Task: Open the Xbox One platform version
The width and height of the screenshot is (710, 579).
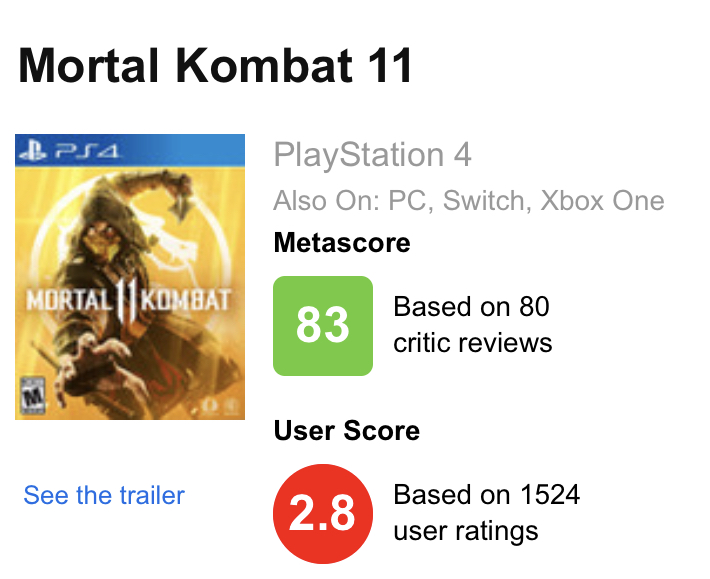Action: click(x=603, y=201)
